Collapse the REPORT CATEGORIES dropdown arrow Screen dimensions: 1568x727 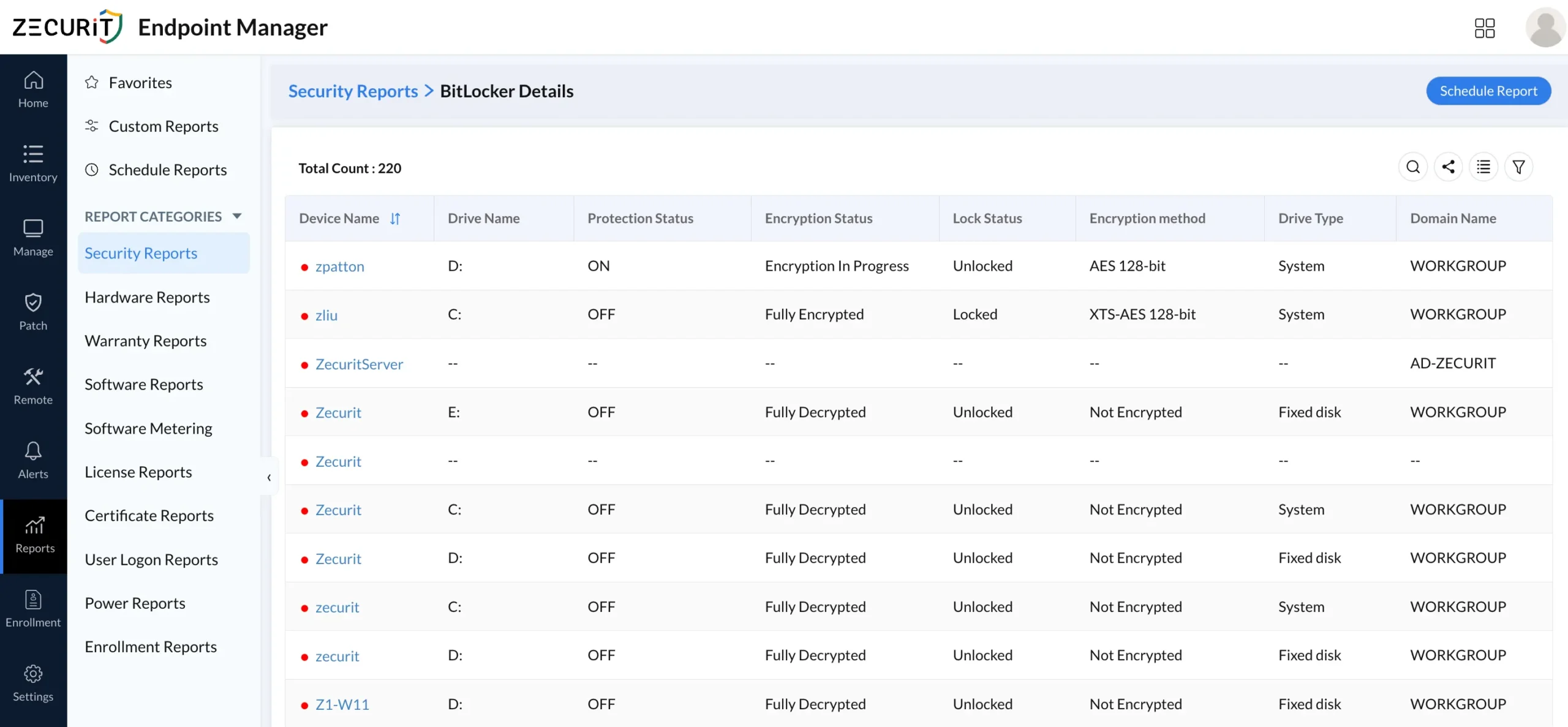(x=237, y=216)
